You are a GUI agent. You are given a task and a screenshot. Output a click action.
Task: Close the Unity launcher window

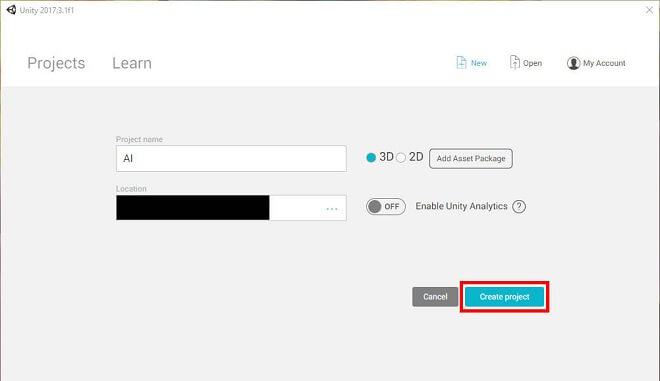[x=649, y=10]
